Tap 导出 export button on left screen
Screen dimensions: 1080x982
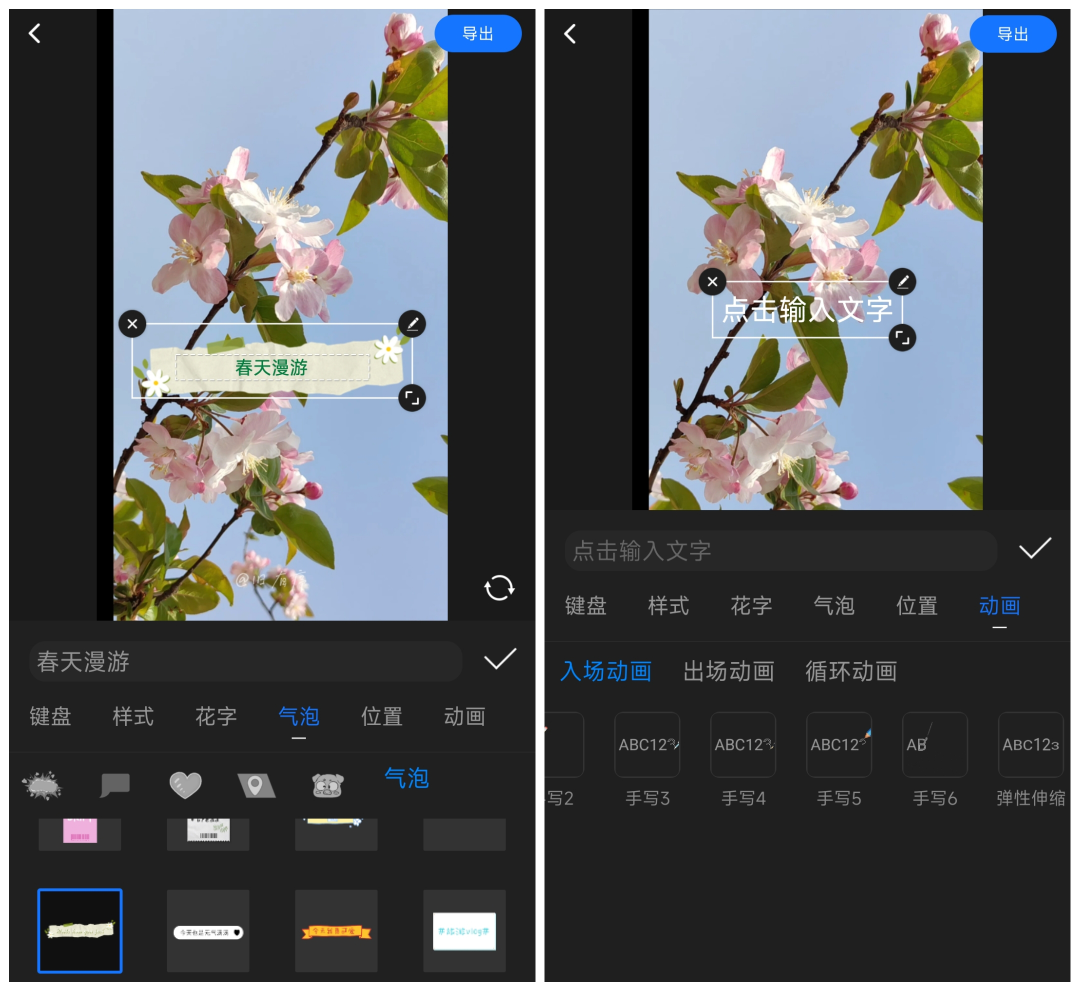(x=477, y=33)
